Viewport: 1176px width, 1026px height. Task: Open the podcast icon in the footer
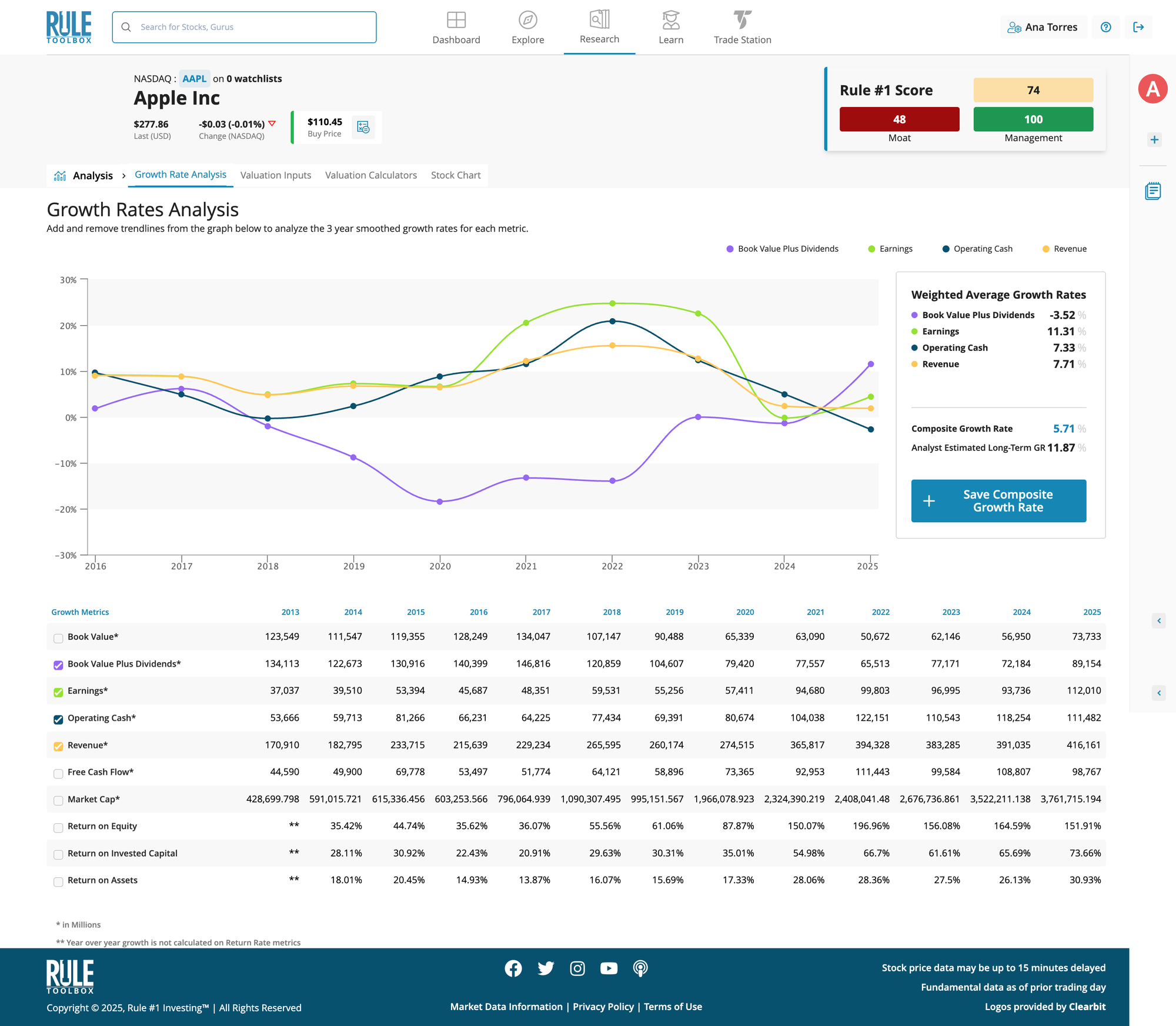pos(640,968)
